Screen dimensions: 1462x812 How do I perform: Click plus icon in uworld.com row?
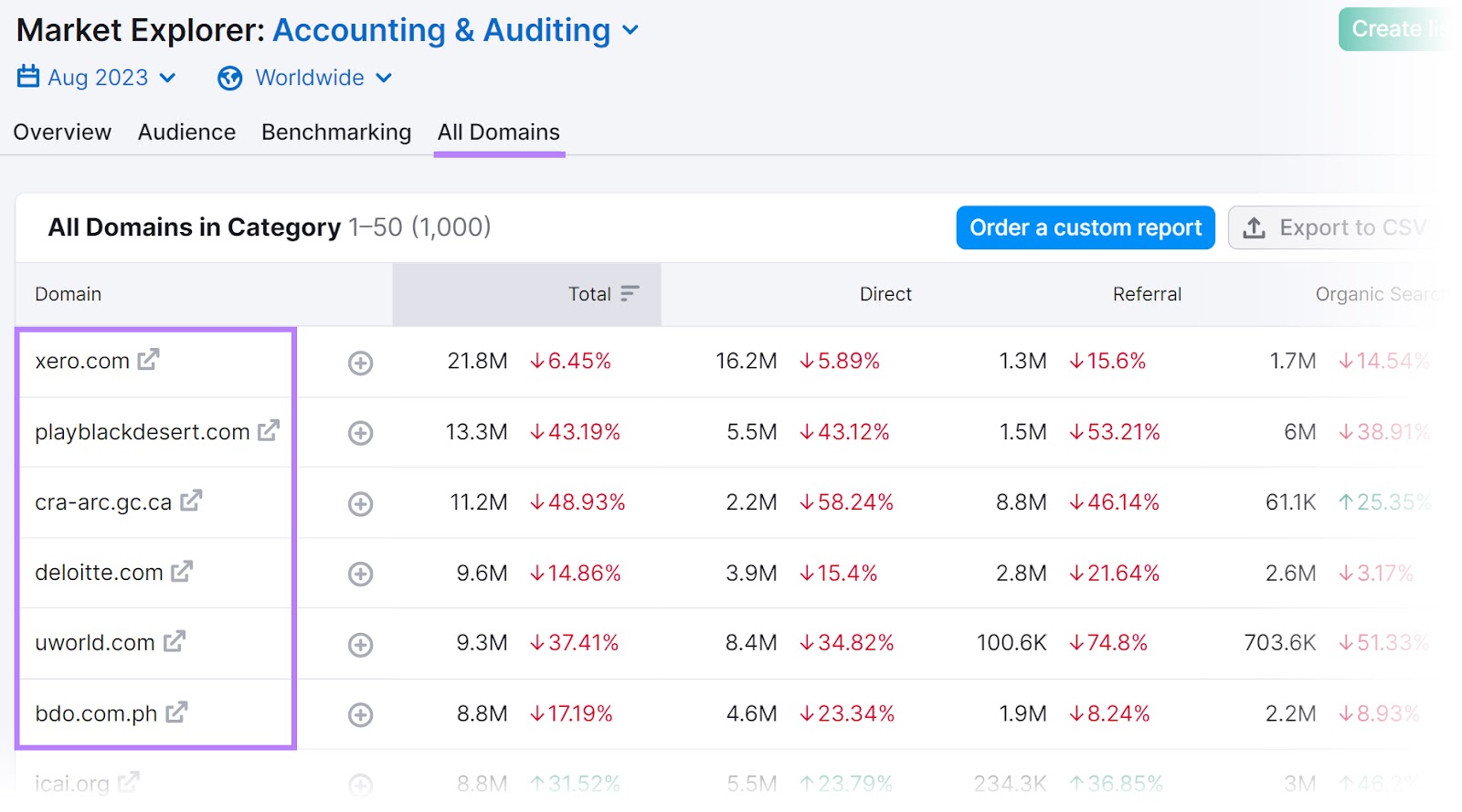pos(361,644)
